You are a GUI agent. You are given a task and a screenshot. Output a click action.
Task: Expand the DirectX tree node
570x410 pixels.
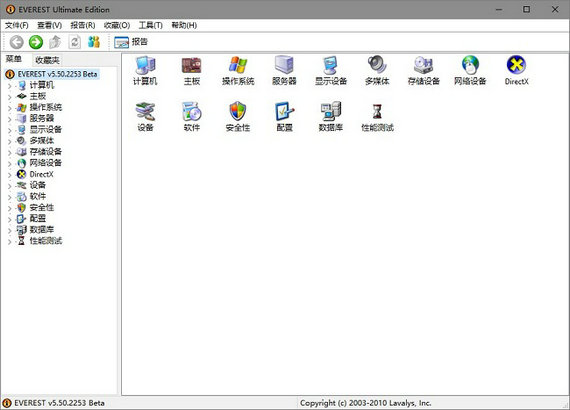[x=10, y=175]
